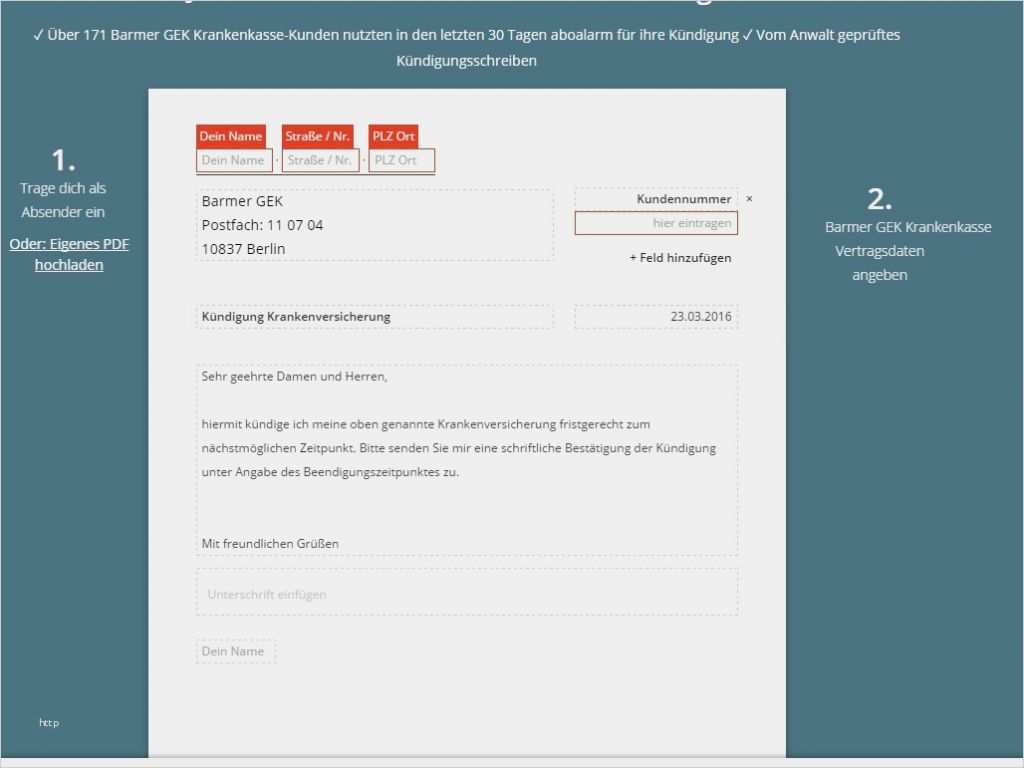Screen dimensions: 1024x768
Task: Click the http indicator in the sidebar
Action: [x=48, y=722]
